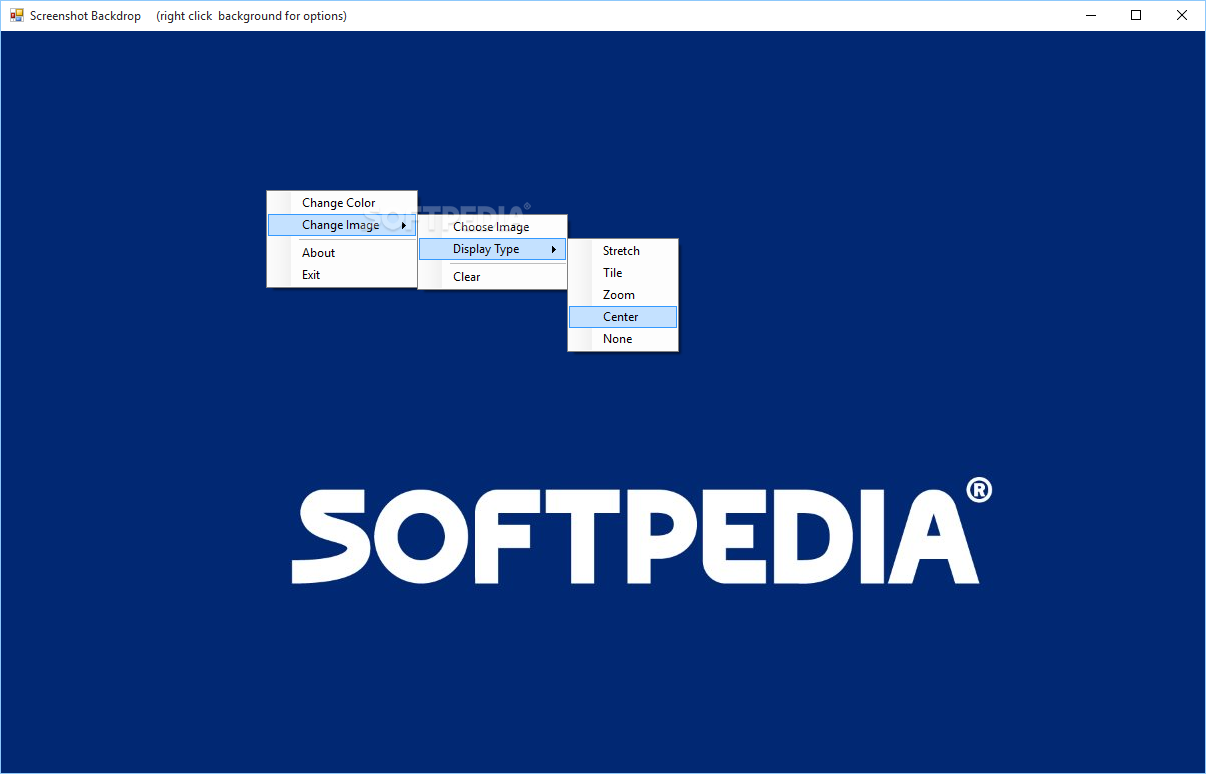This screenshot has width=1206, height=774.
Task: Set display type to Center
Action: pyautogui.click(x=623, y=317)
